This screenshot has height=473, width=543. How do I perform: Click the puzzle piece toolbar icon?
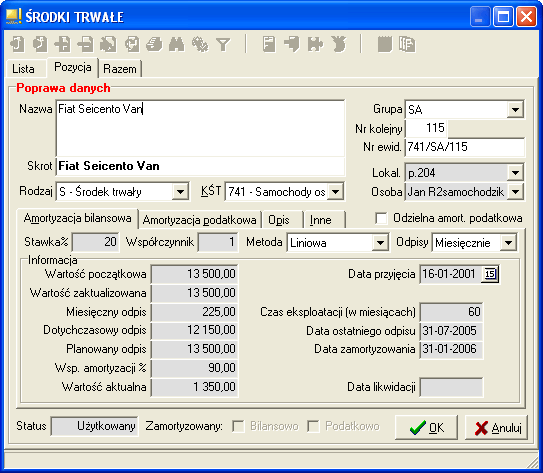coord(315,44)
